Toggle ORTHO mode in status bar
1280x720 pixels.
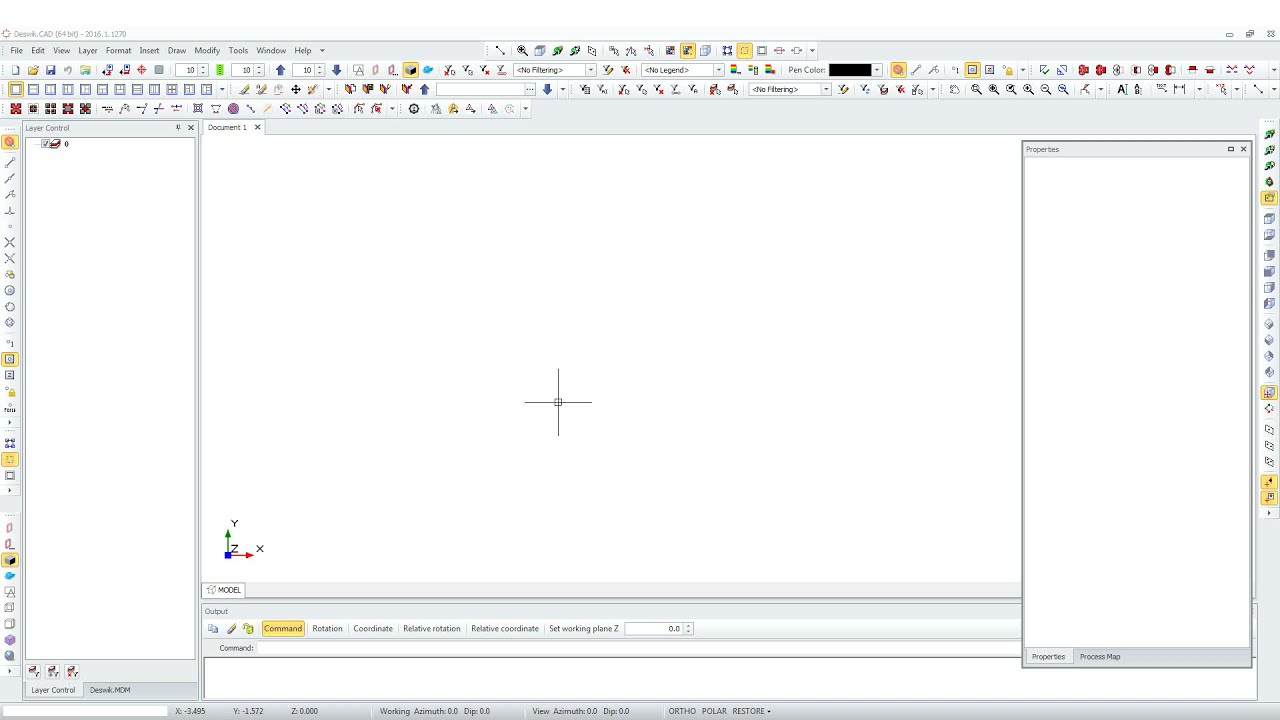(682, 711)
